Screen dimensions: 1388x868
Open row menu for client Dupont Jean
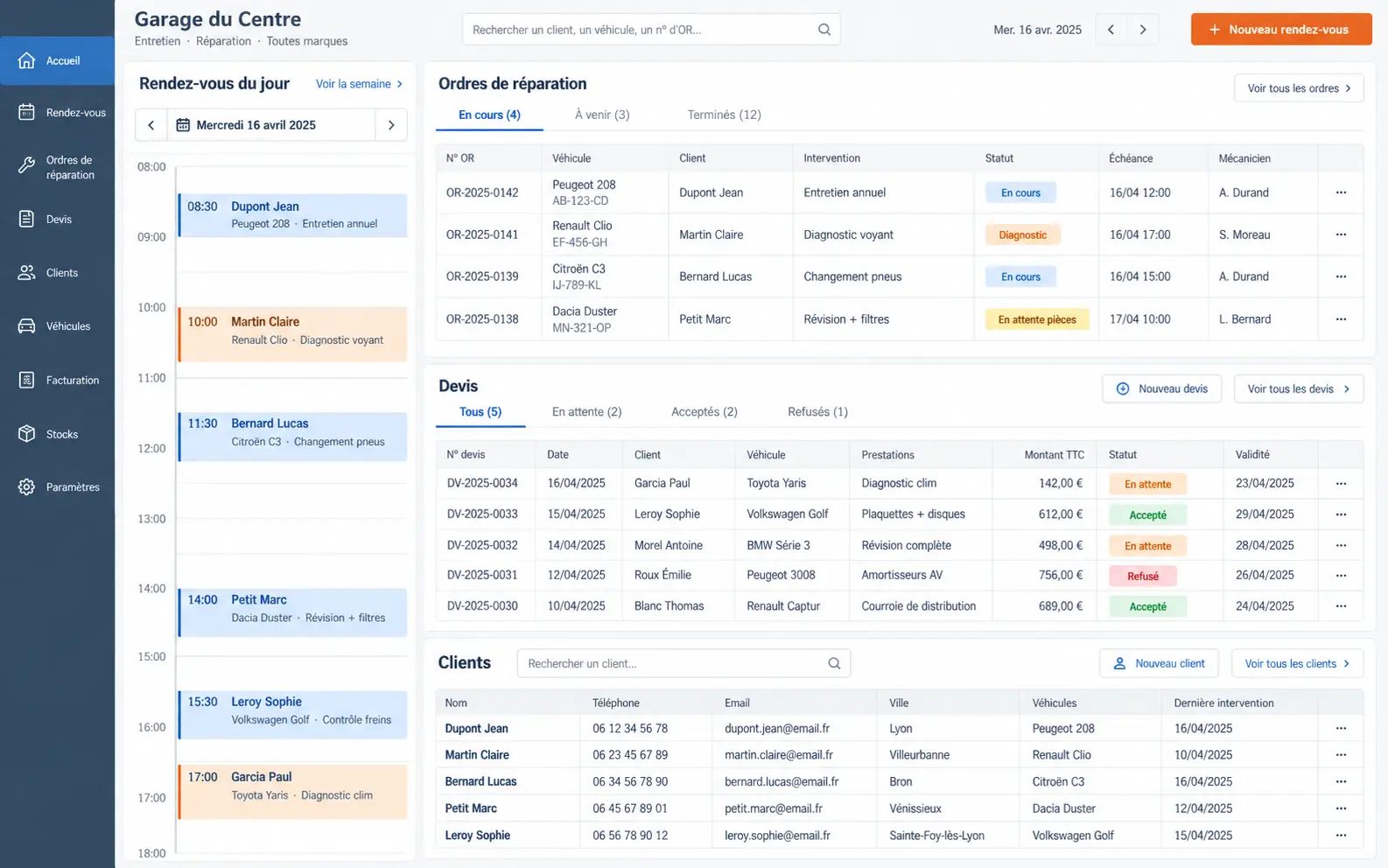[1341, 728]
